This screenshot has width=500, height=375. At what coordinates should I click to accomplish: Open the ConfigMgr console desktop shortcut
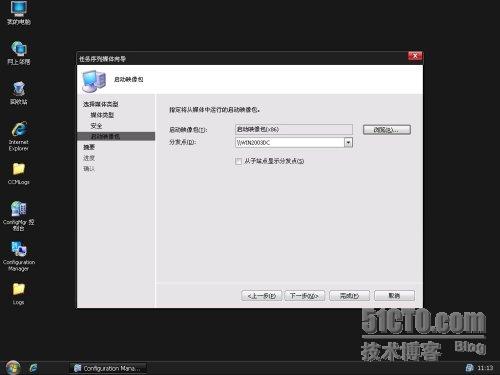pyautogui.click(x=19, y=216)
